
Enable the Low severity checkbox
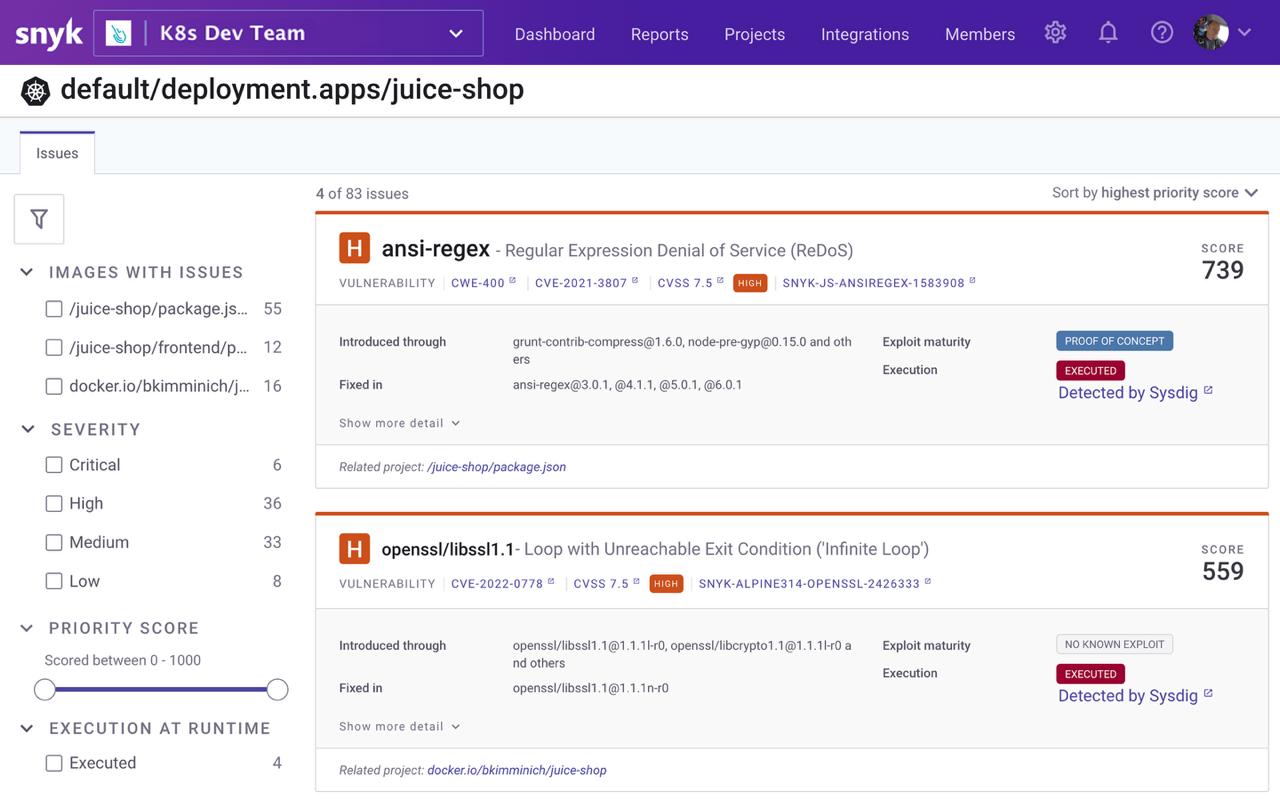click(x=54, y=581)
